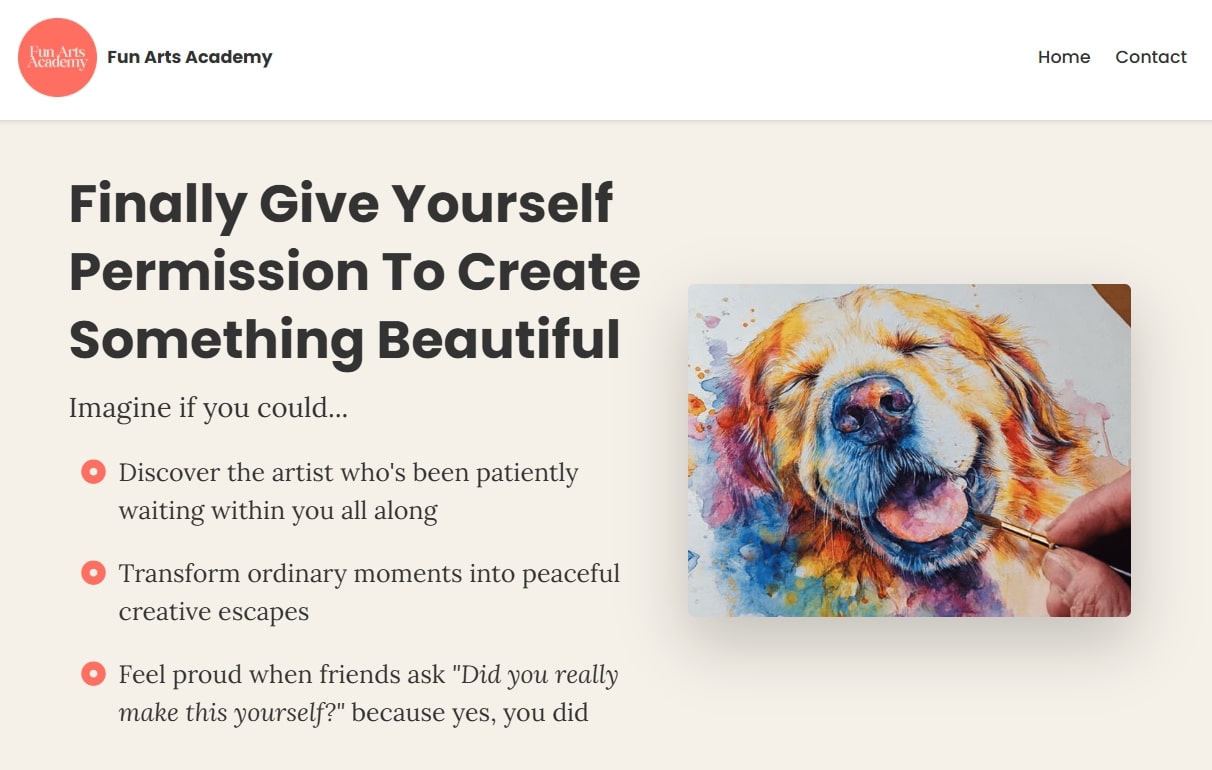Click the bullet icon beside "Feel proud when friends"
This screenshot has height=770, width=1212.
point(93,673)
